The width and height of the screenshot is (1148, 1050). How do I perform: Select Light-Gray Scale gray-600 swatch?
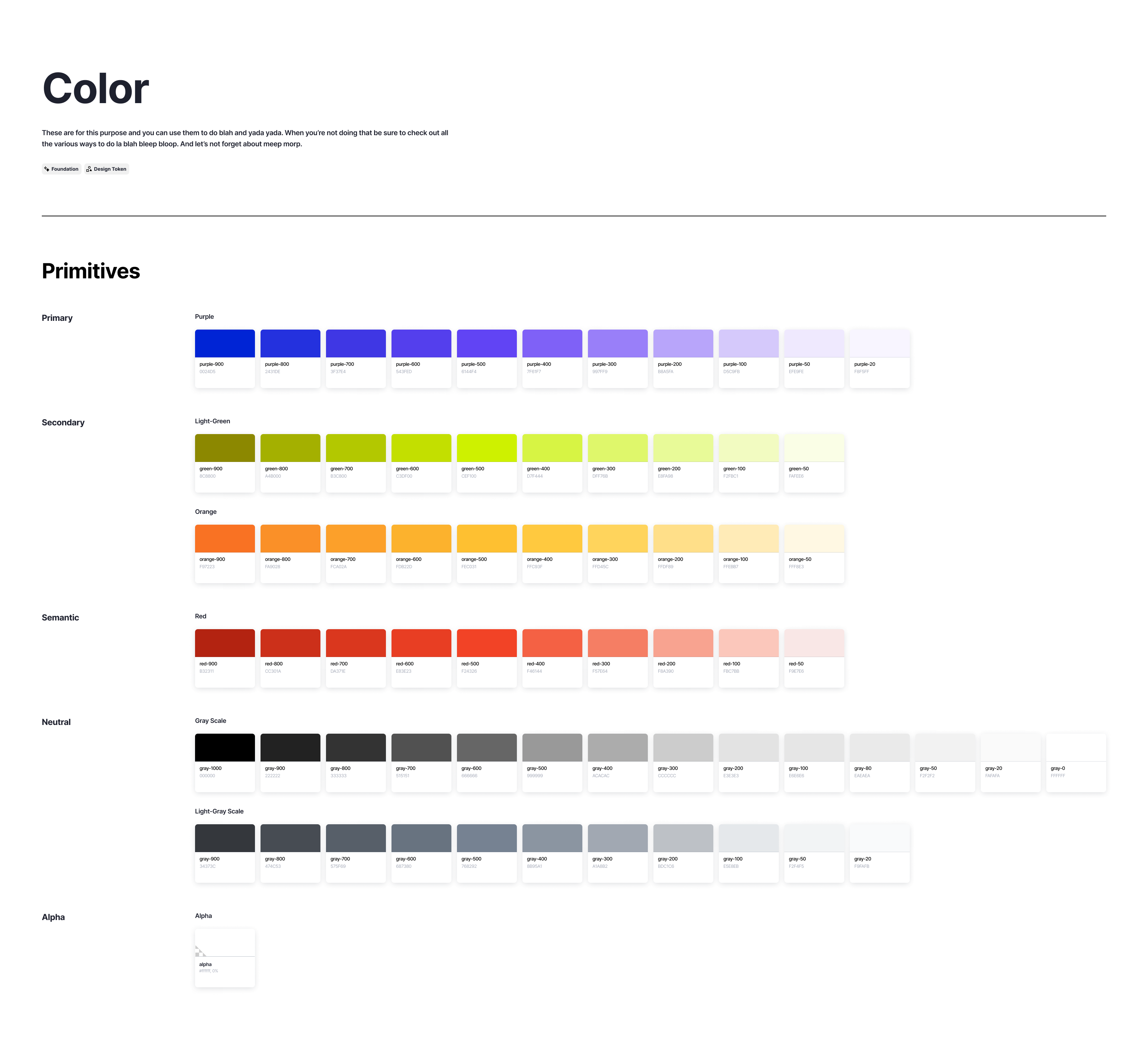click(x=421, y=838)
